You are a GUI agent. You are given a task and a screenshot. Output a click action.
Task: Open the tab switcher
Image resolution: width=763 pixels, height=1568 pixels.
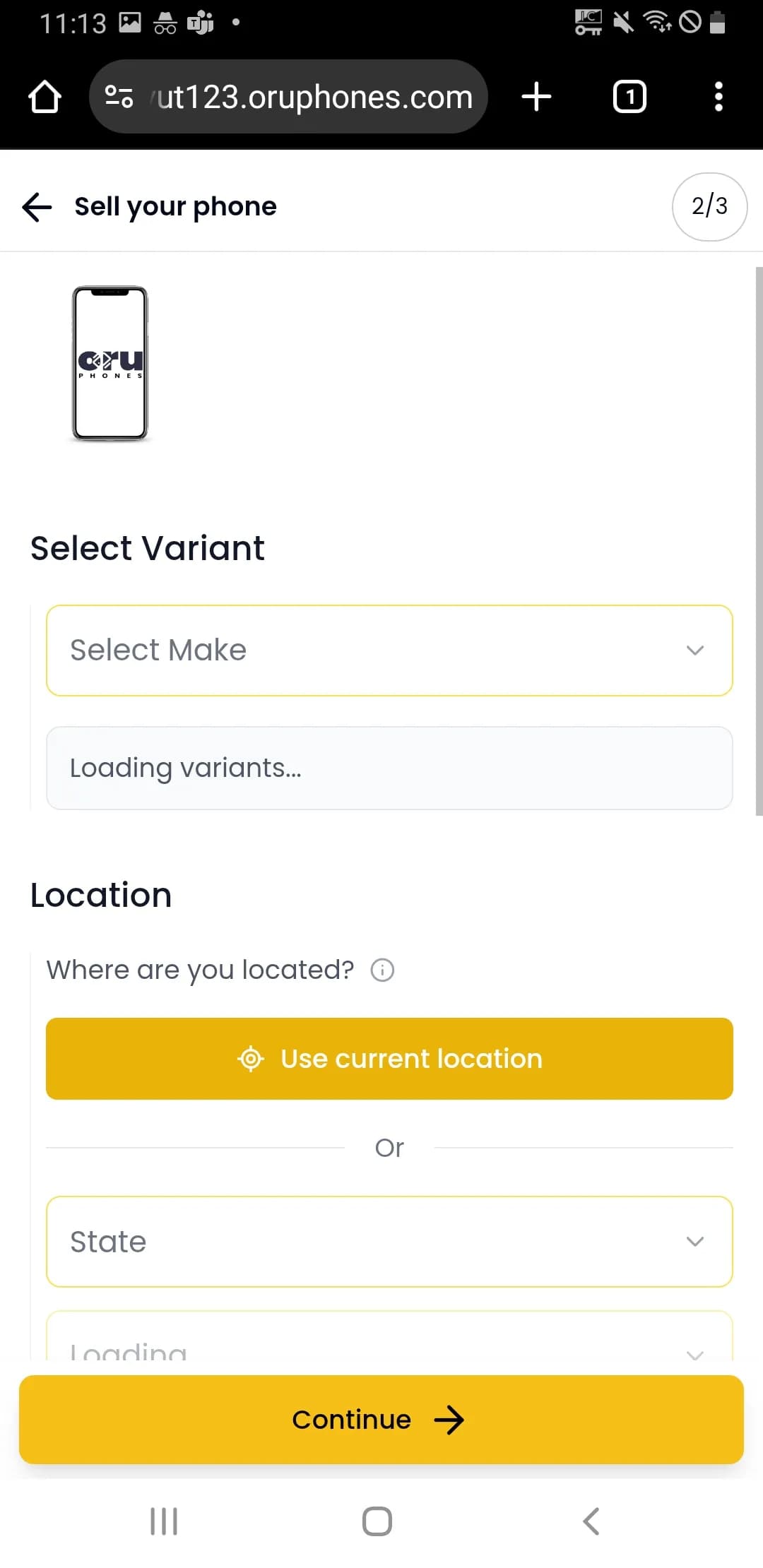pyautogui.click(x=629, y=97)
